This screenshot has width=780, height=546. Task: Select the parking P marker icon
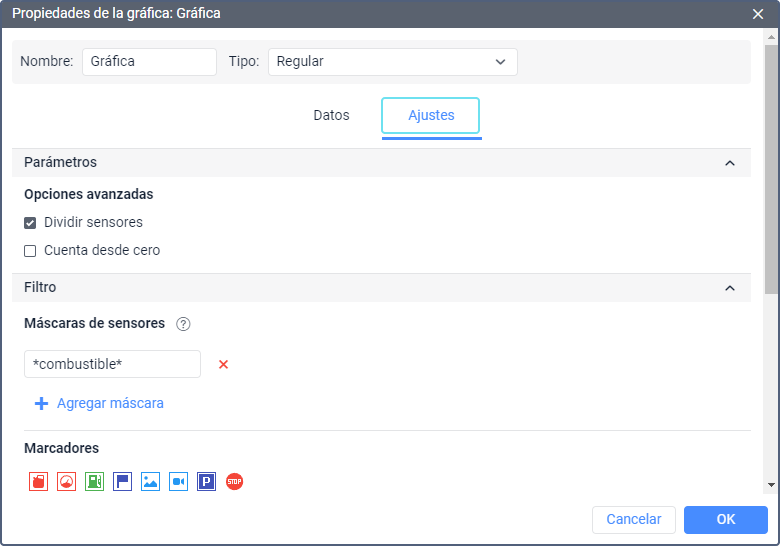[206, 482]
